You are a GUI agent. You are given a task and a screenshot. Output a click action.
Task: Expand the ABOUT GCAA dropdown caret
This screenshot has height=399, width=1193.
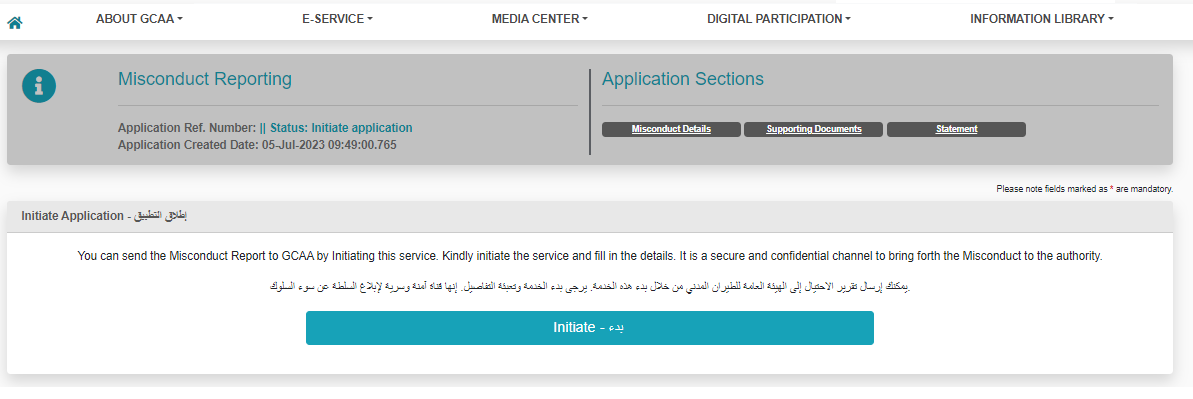[x=180, y=20]
